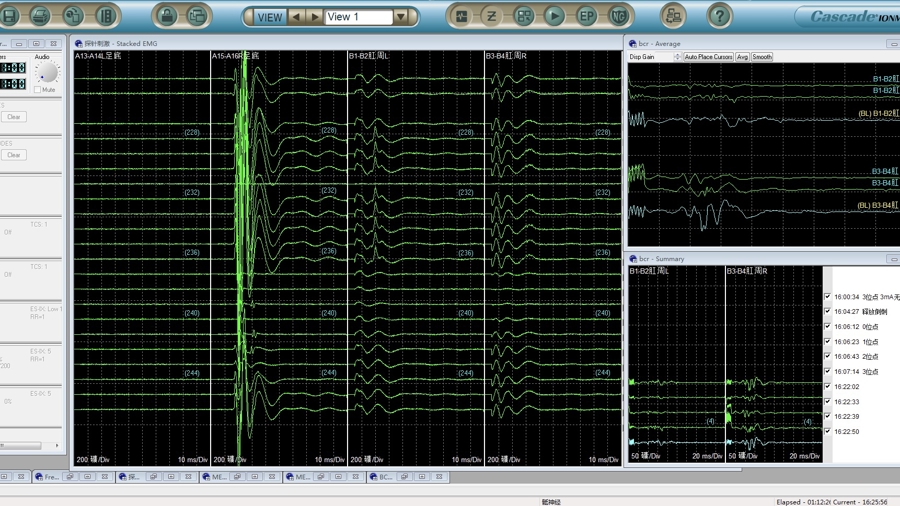Click restore icon on first ME... tab
The width and height of the screenshot is (900, 506).
(237, 477)
